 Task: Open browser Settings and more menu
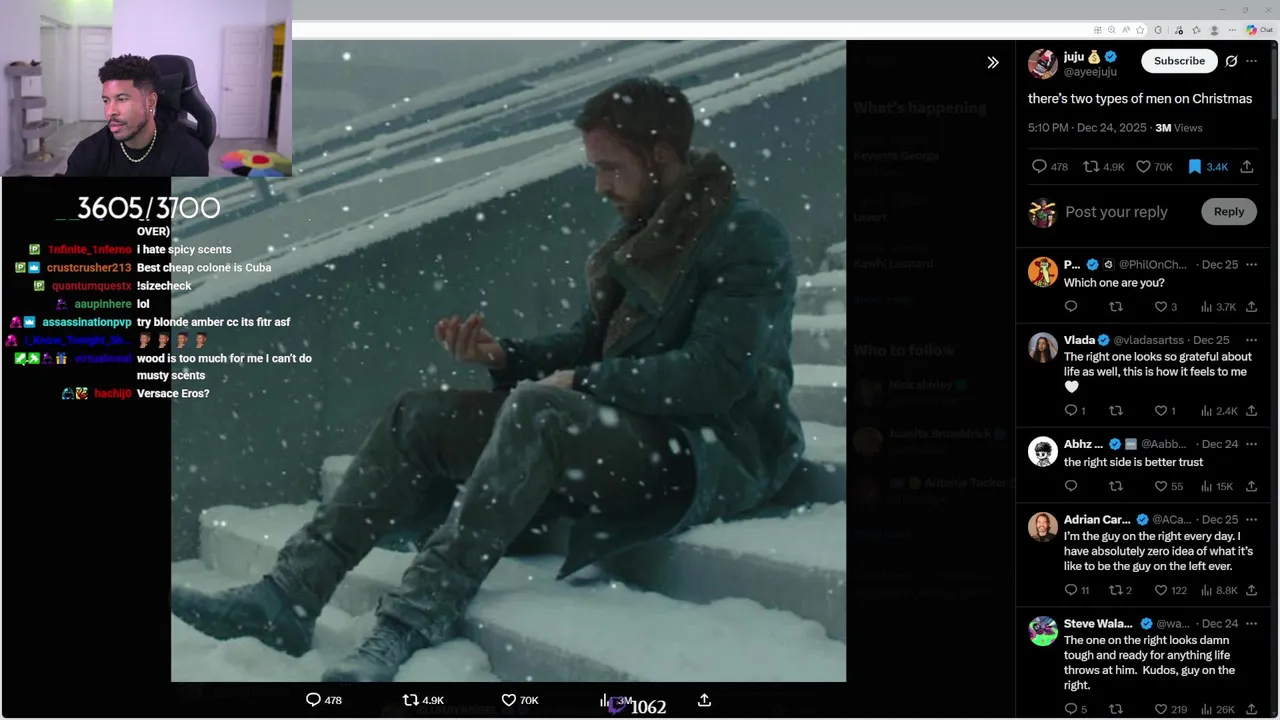coord(1232,30)
